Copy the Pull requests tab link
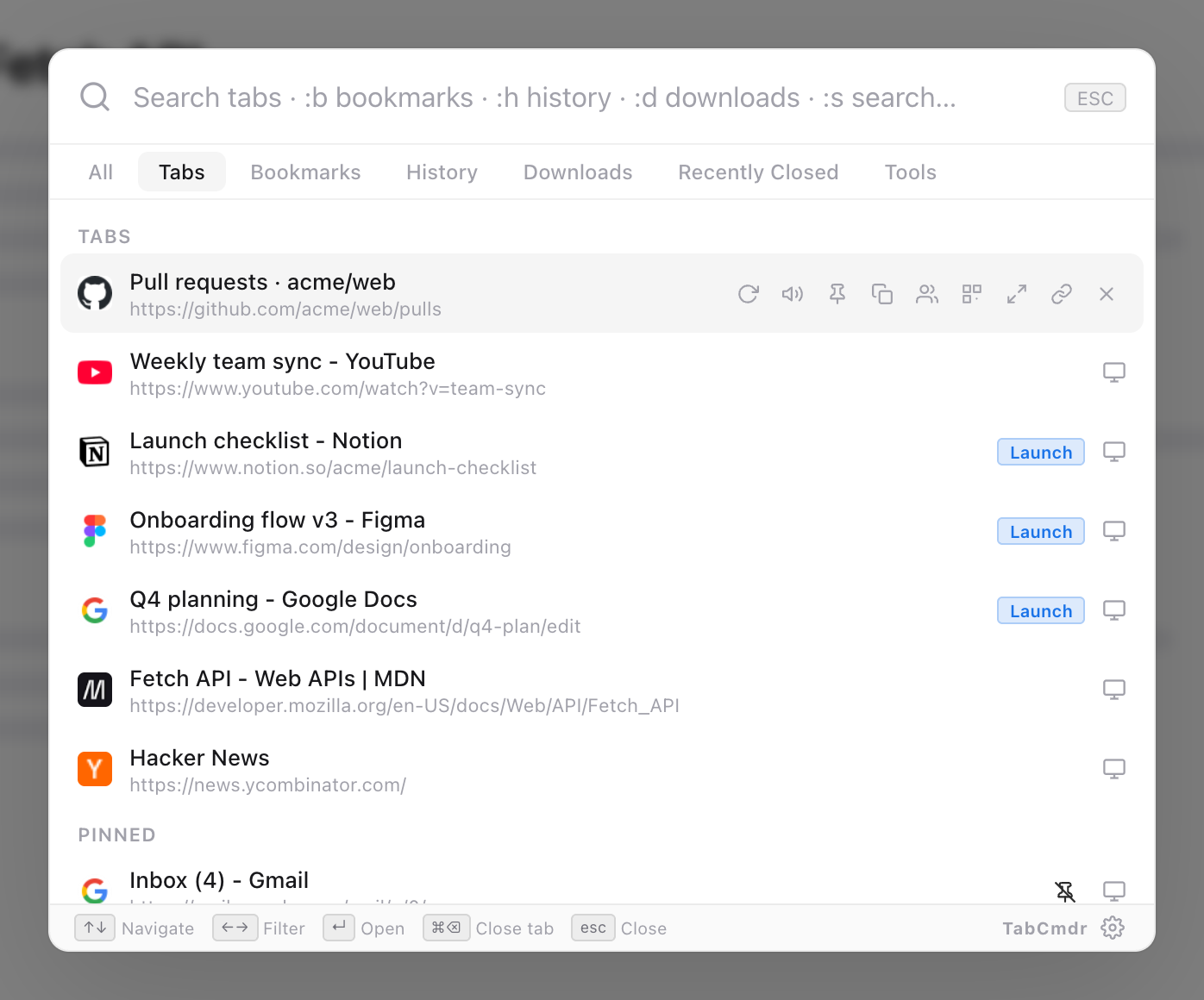The width and height of the screenshot is (1204, 1000). pyautogui.click(x=1062, y=294)
